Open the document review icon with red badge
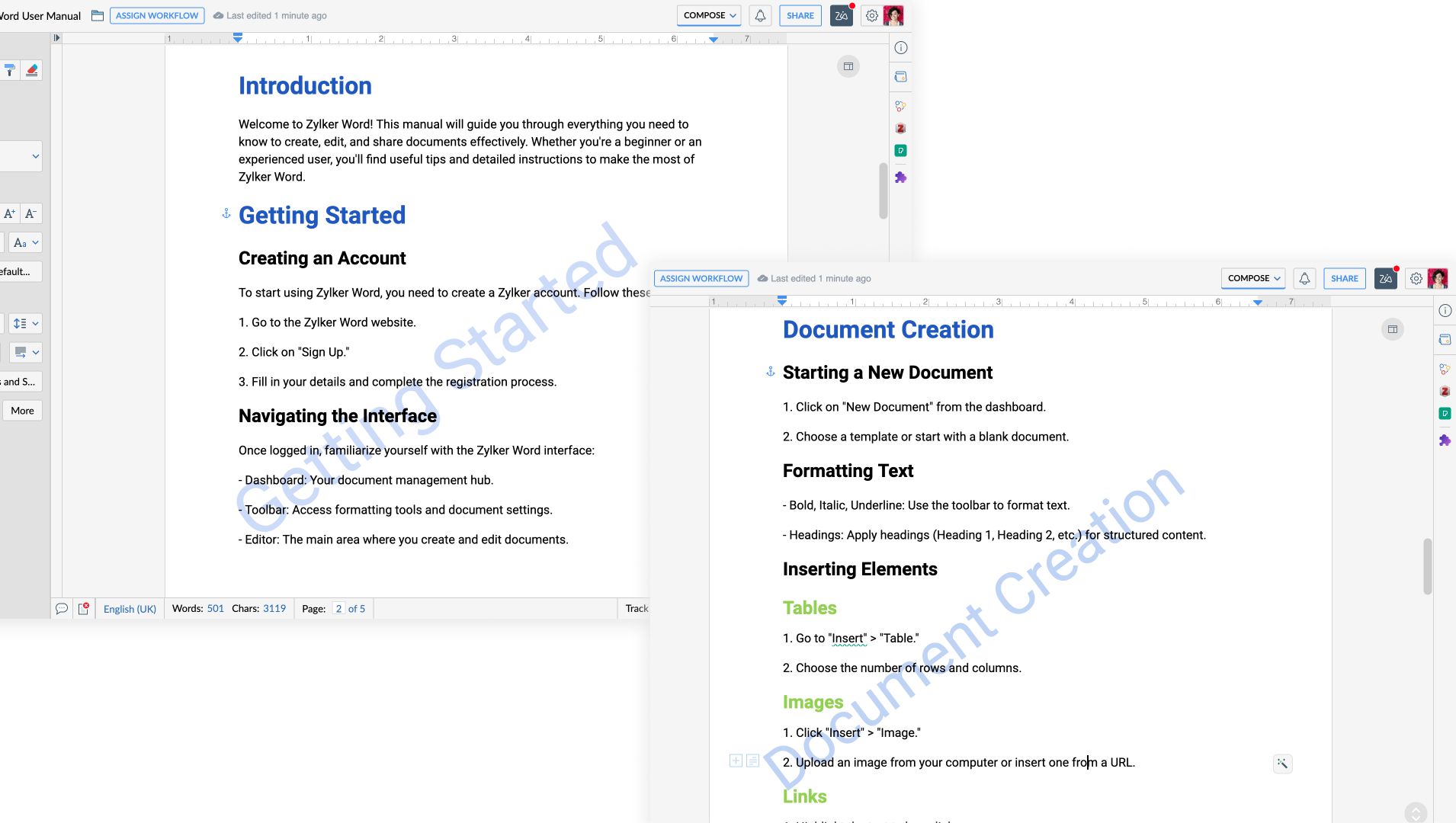 point(84,608)
